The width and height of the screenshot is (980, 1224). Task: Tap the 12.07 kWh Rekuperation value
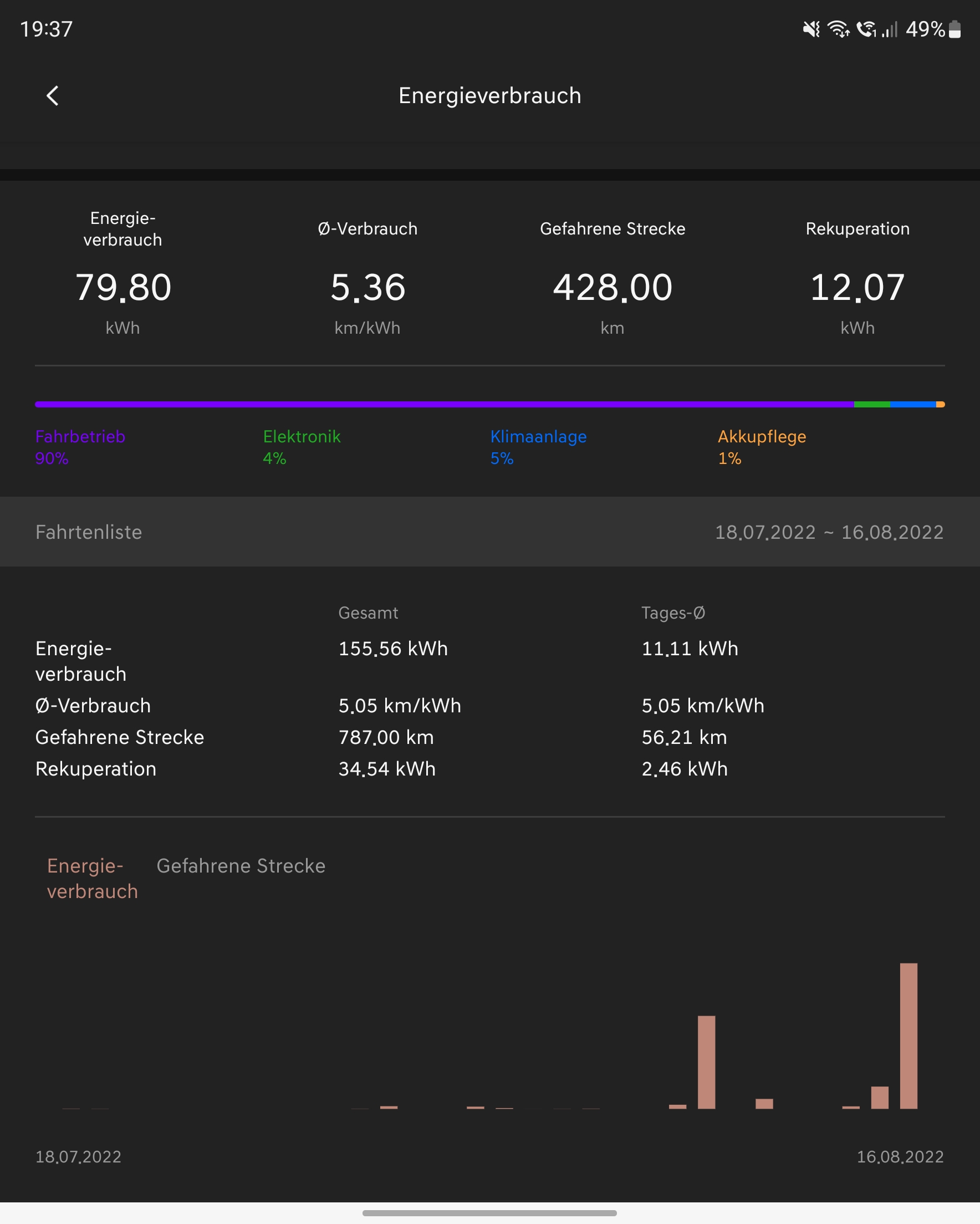point(857,287)
